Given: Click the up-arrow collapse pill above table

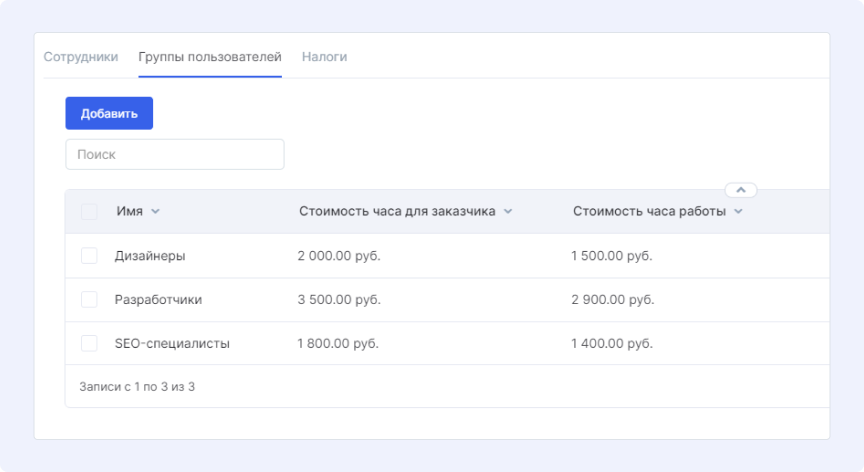Looking at the screenshot, I should tap(741, 190).
